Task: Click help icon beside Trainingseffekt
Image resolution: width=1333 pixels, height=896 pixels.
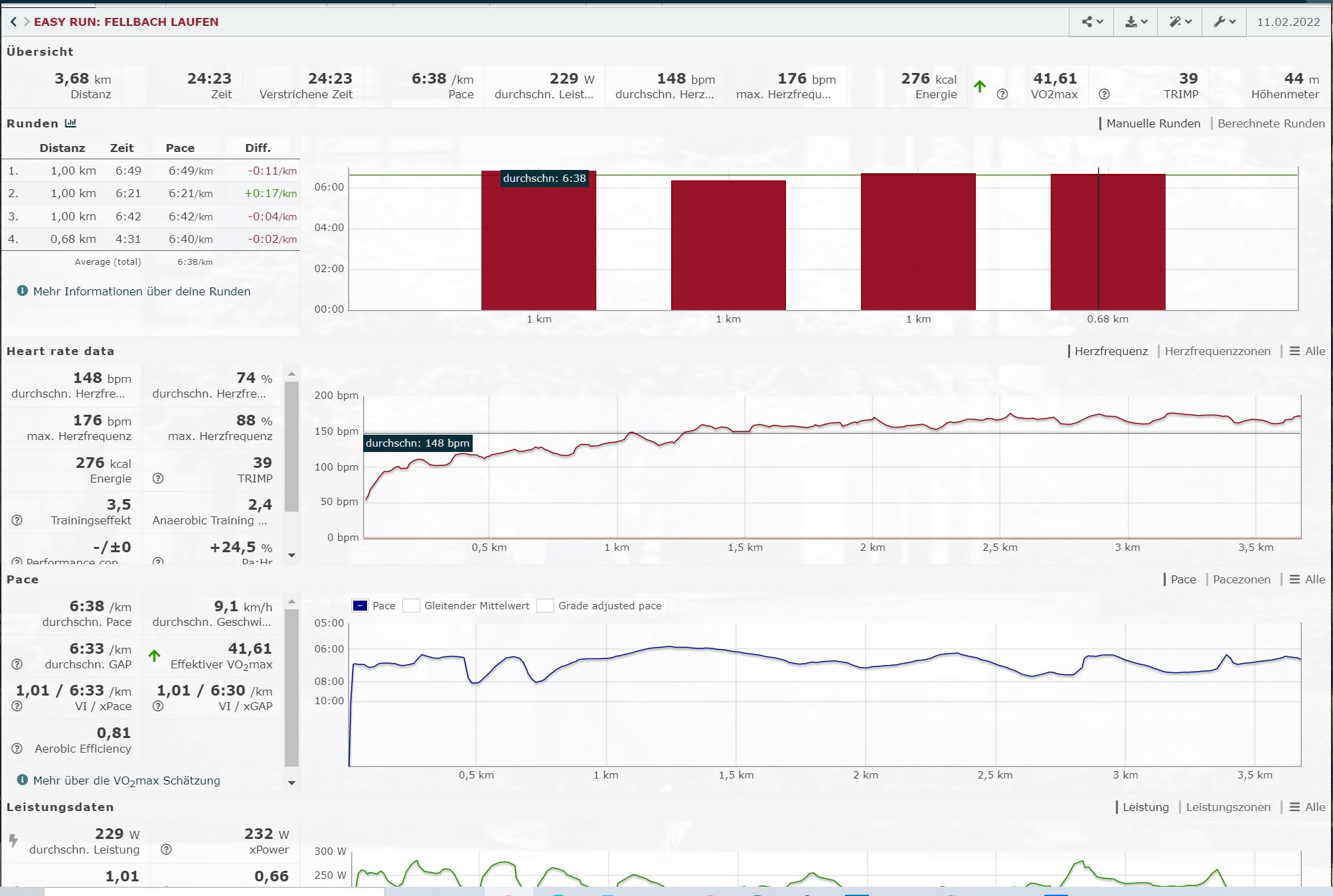Action: tap(17, 520)
